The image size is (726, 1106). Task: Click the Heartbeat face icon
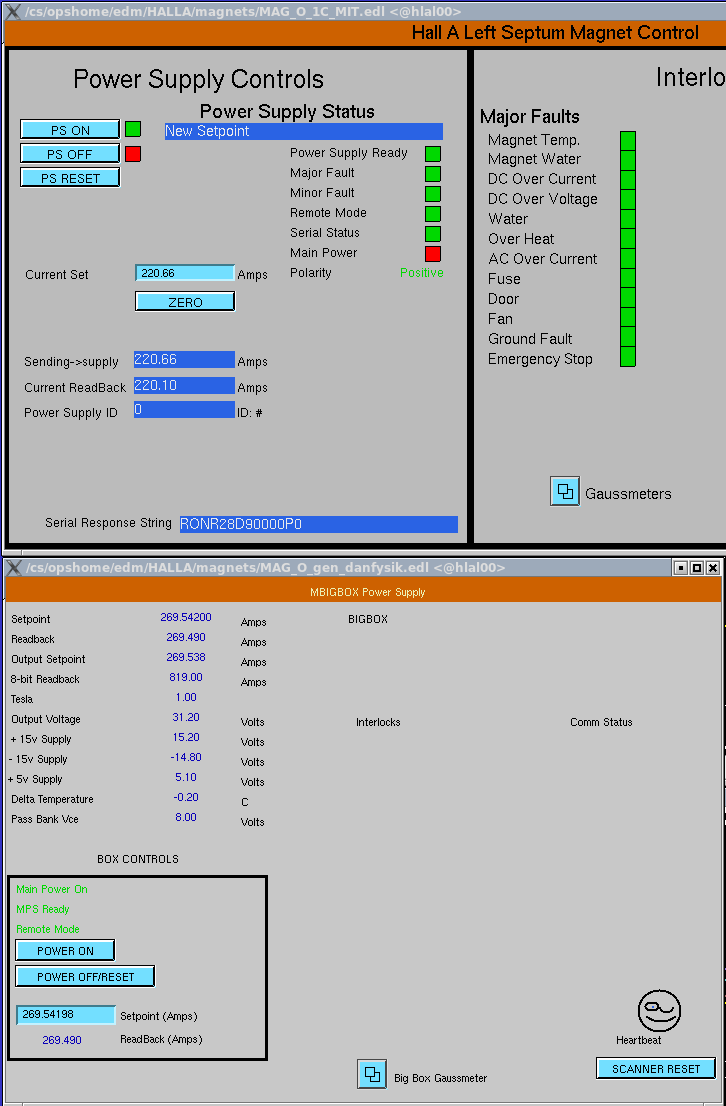coord(659,1011)
